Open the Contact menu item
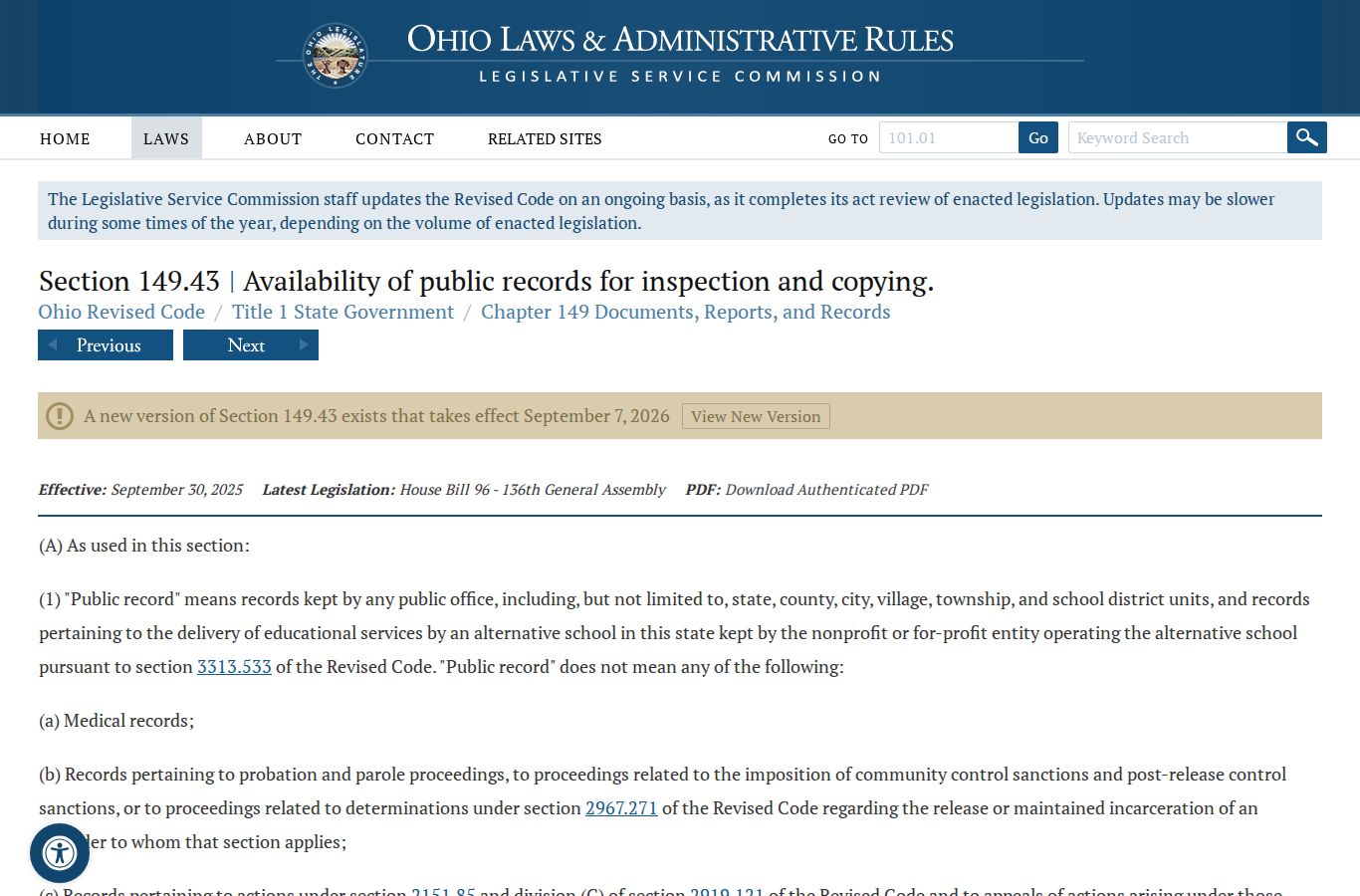1360x896 pixels. (394, 138)
